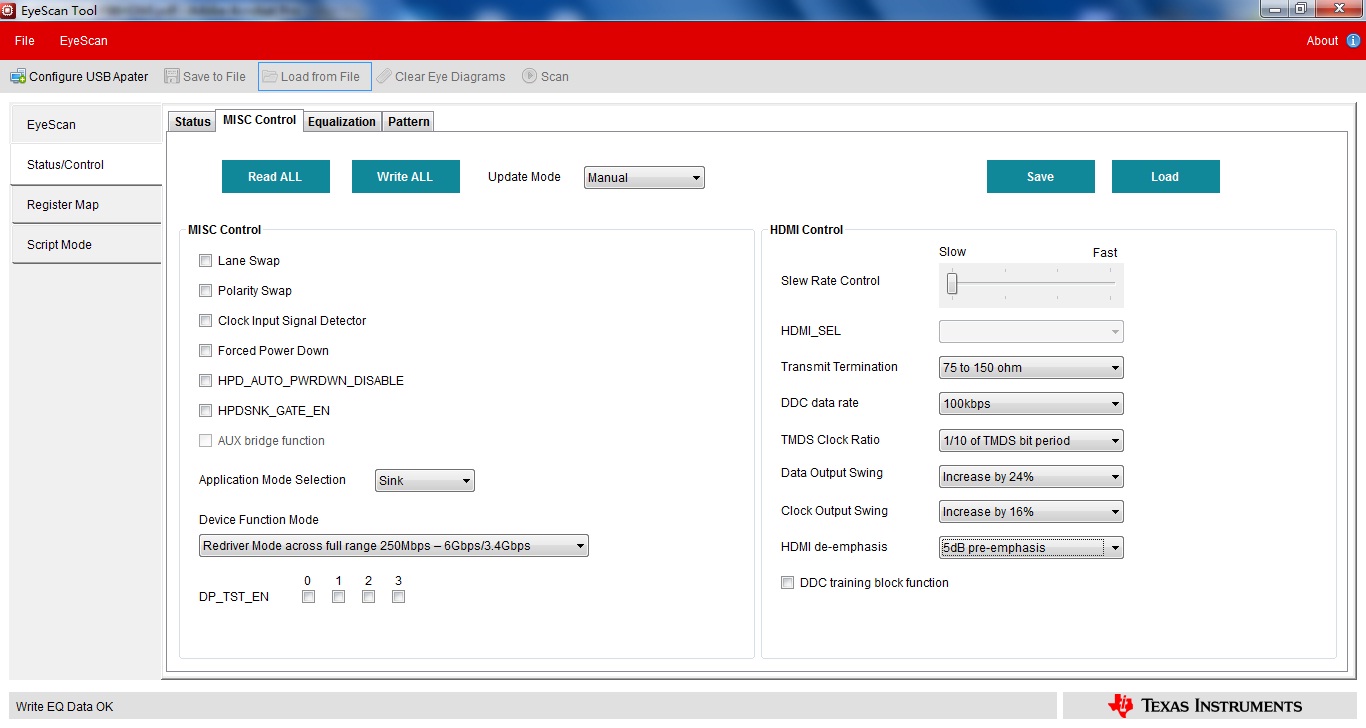
Task: Open the Script Mode side panel
Action: 86,245
